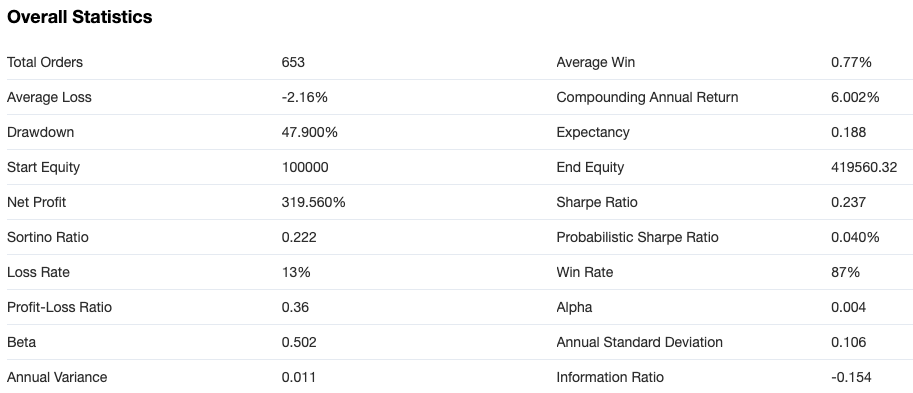The image size is (913, 393).
Task: Select the Drawdown value 47.900%
Action: tap(310, 132)
